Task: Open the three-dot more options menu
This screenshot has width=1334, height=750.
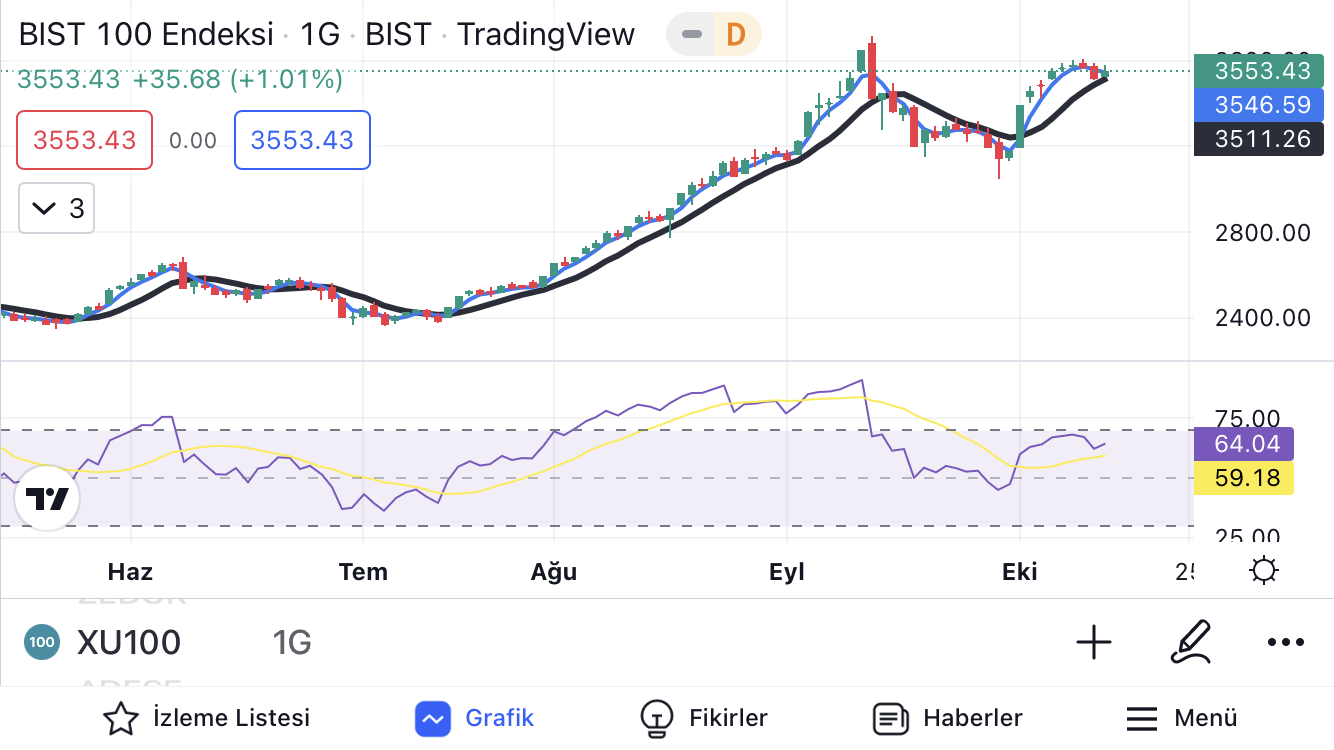Action: 1285,642
